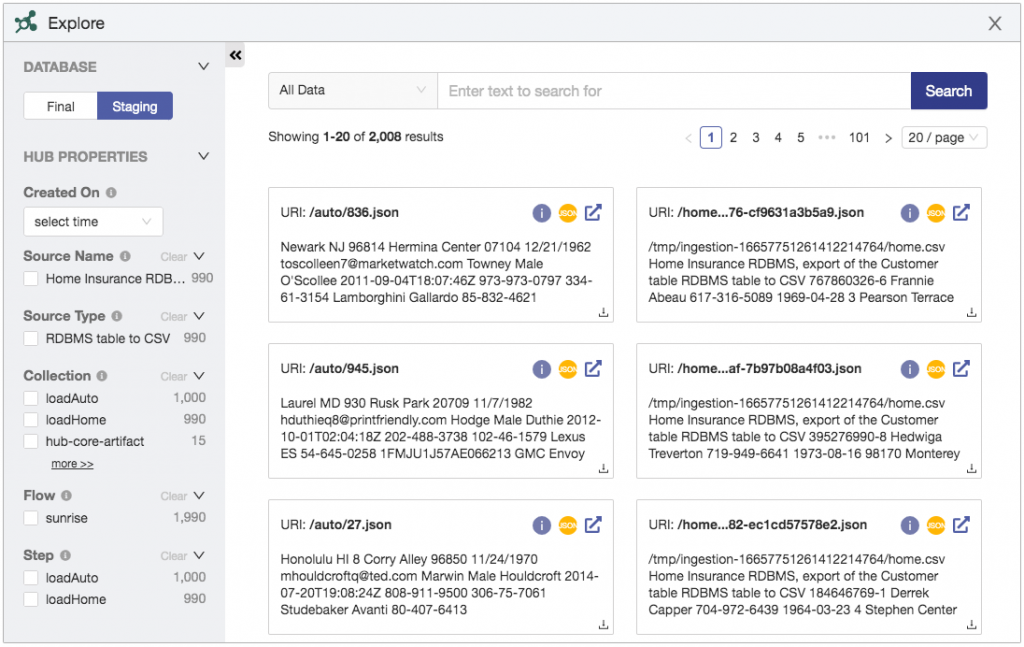Click the Search button
Image resolution: width=1024 pixels, height=647 pixels.
[948, 90]
